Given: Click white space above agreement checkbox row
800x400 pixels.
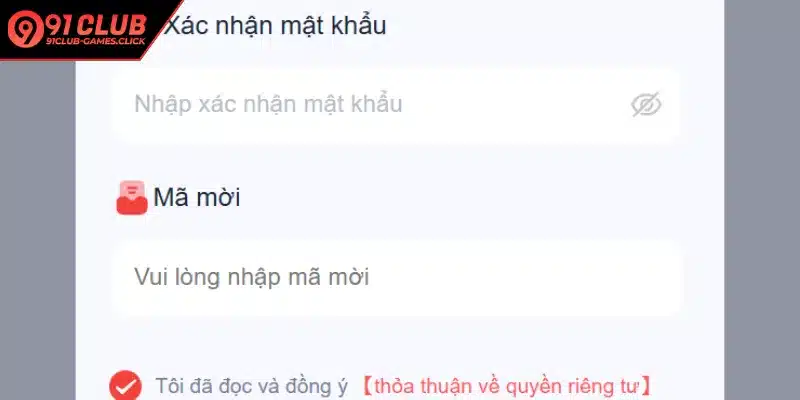Looking at the screenshot, I should 396,343.
